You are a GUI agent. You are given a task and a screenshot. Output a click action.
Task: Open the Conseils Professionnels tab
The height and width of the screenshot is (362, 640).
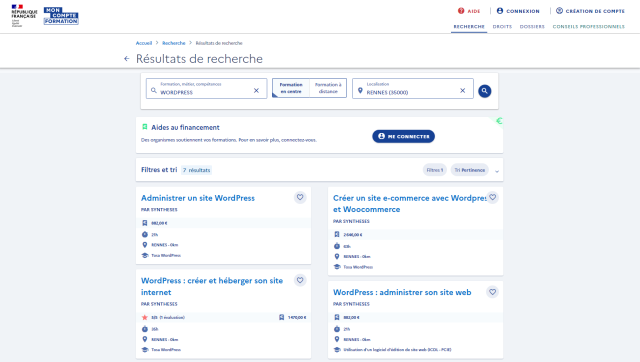coord(589,27)
